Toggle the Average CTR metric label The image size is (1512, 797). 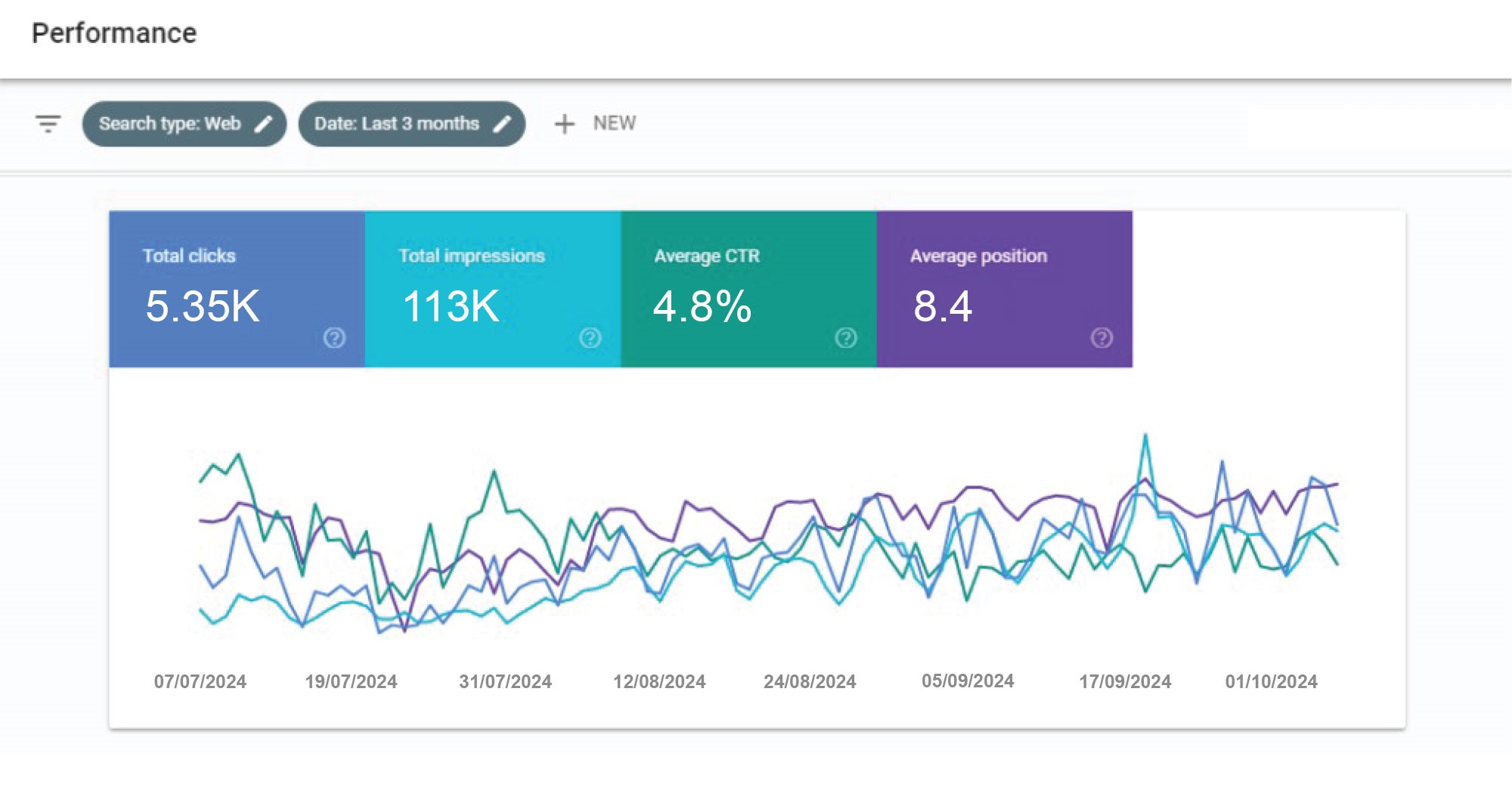(x=707, y=256)
